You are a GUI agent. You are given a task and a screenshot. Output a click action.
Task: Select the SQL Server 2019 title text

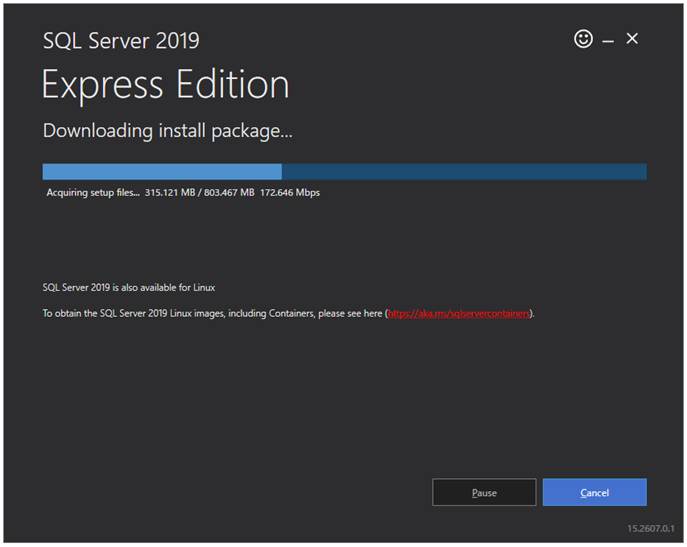pyautogui.click(x=121, y=41)
